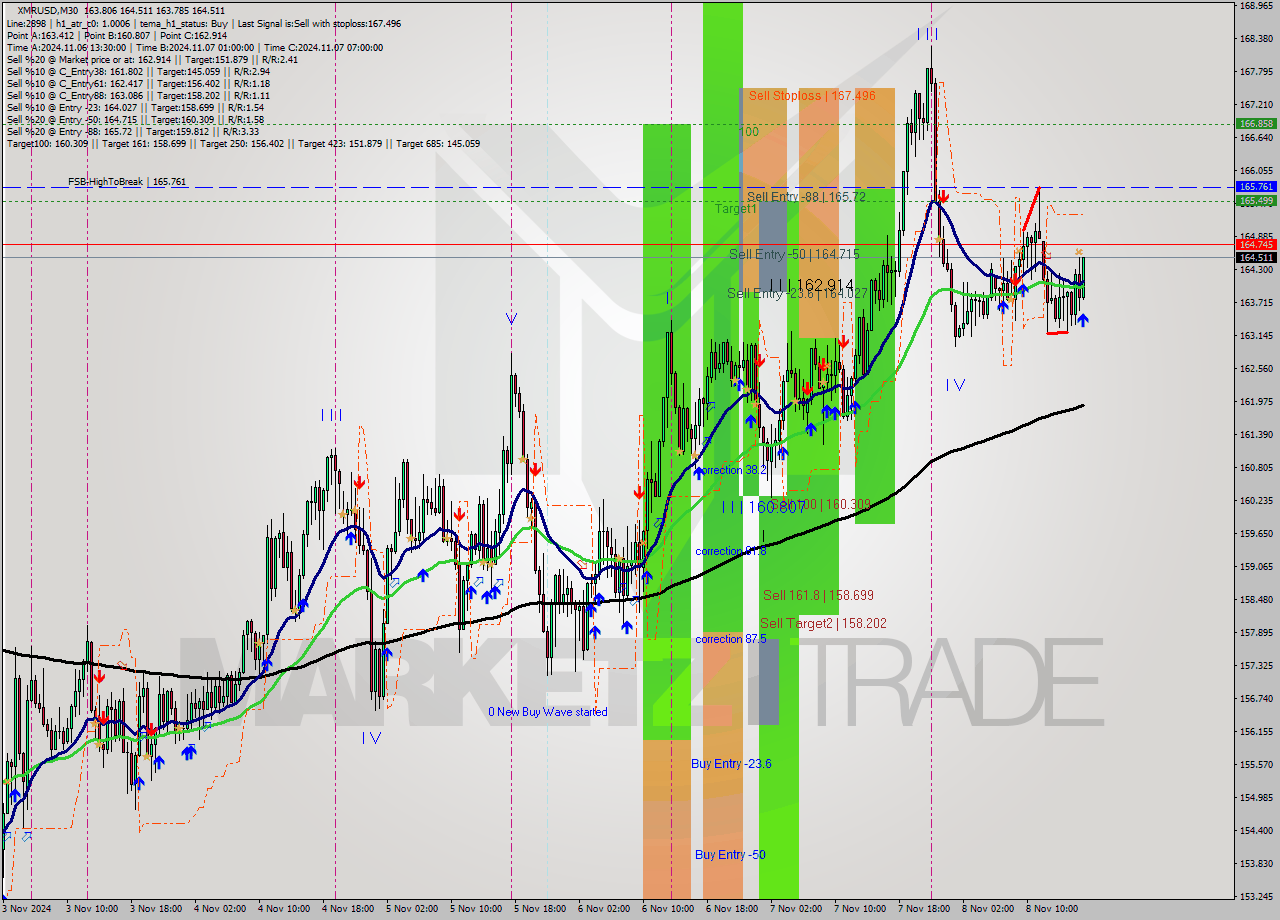Click the 'I V' wave label below 4 Nov low
The height and width of the screenshot is (920, 1280).
pyautogui.click(x=371, y=738)
